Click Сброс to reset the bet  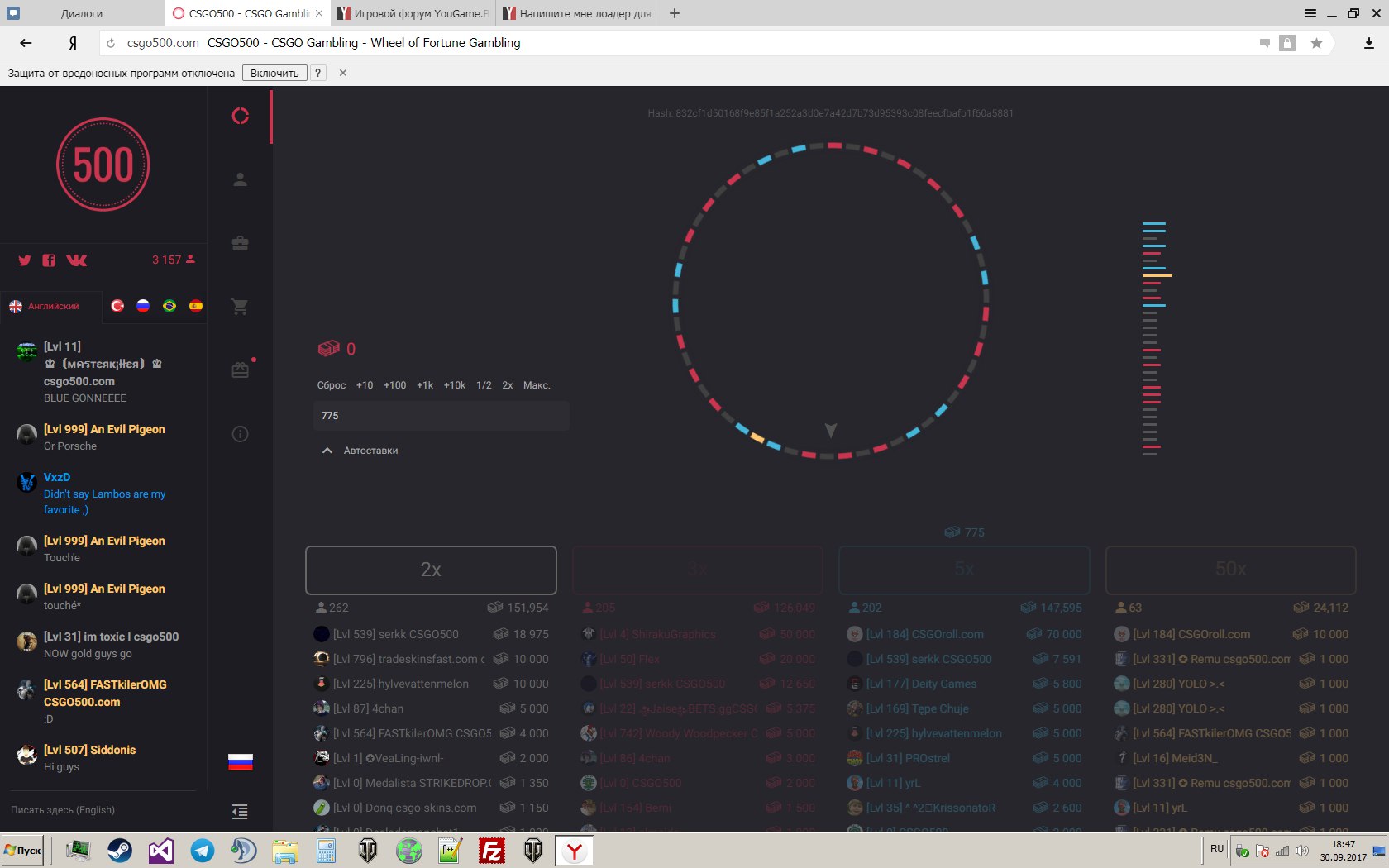(x=332, y=385)
